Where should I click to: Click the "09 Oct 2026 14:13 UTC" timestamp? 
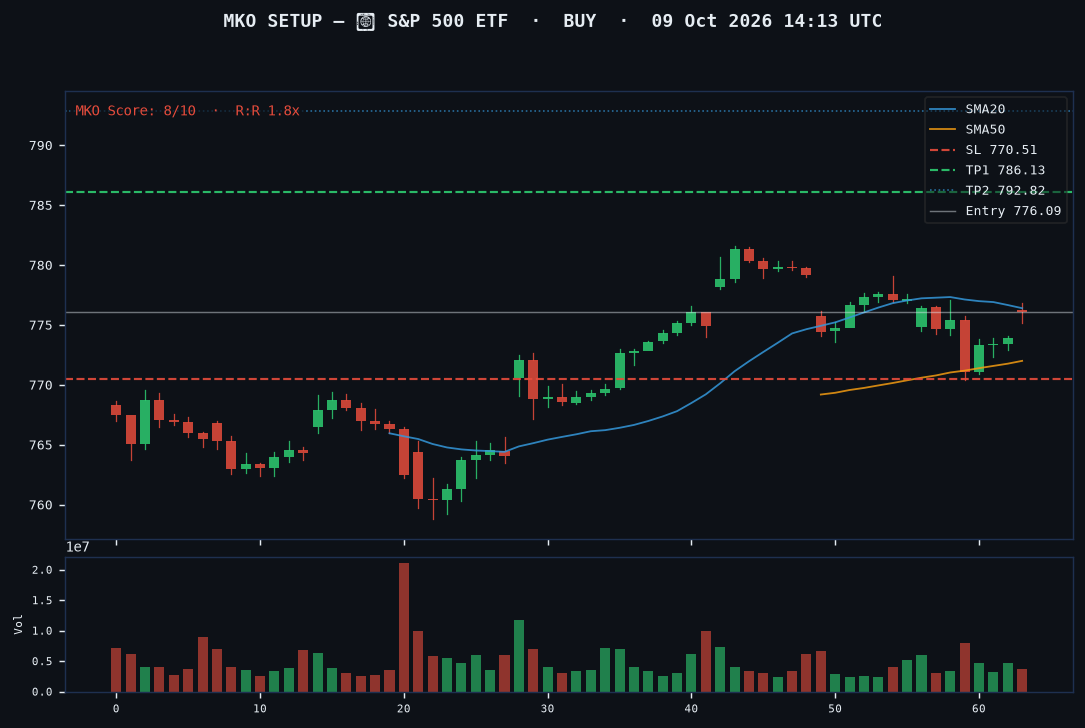point(767,21)
